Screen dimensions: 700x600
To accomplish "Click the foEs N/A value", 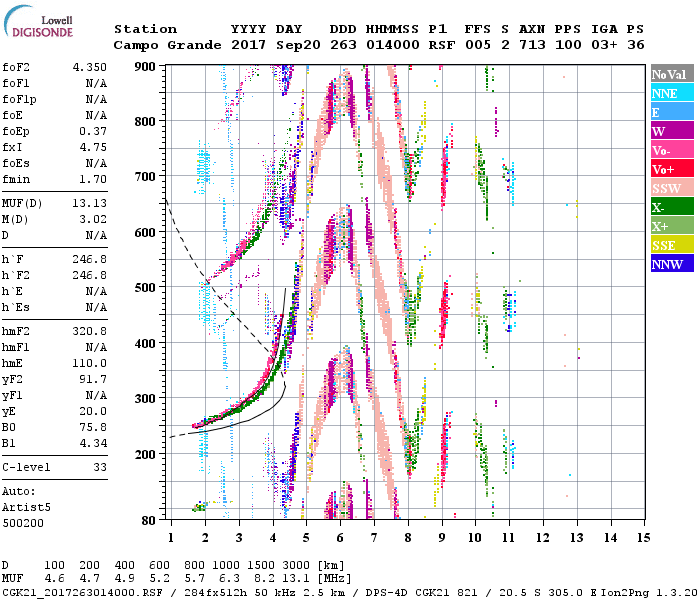I will pos(96,163).
